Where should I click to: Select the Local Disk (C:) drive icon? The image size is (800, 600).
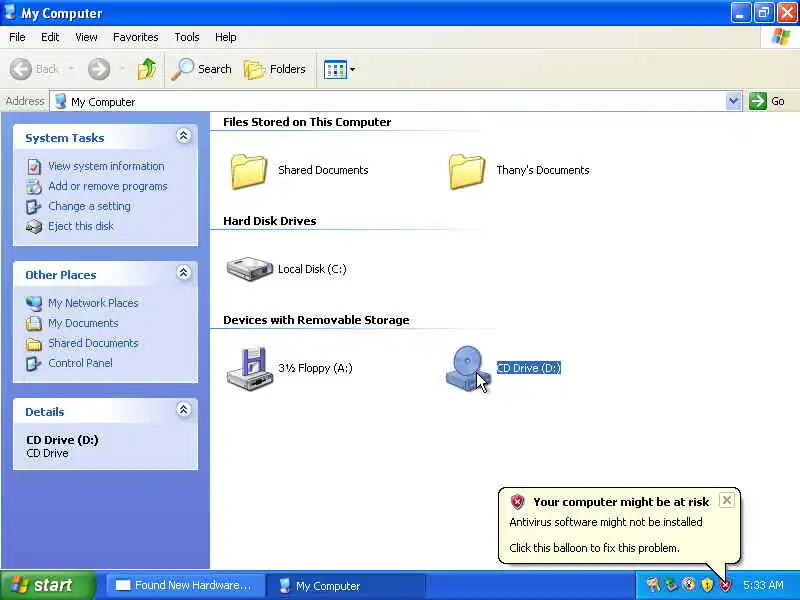click(249, 269)
